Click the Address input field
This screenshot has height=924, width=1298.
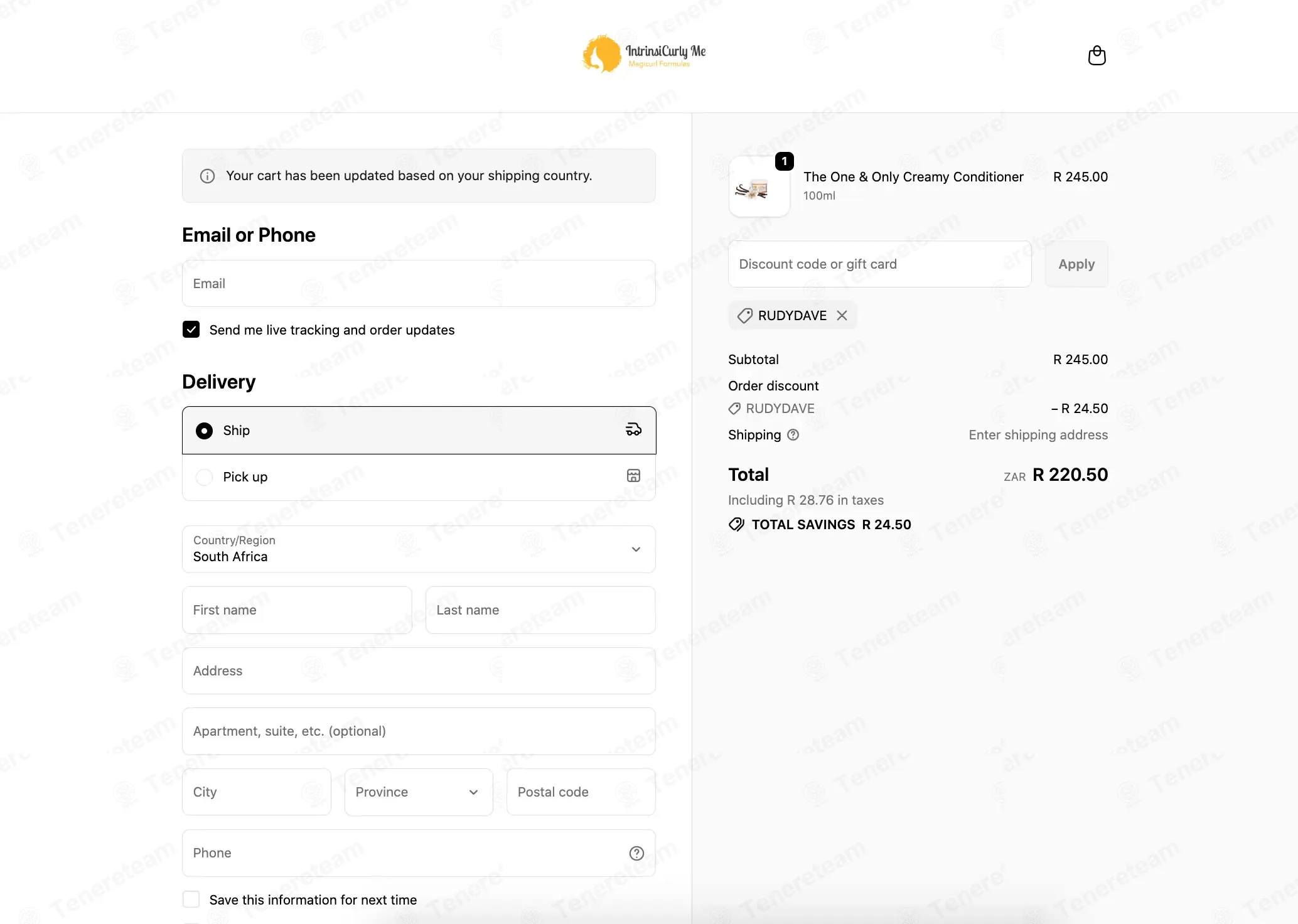(x=419, y=671)
